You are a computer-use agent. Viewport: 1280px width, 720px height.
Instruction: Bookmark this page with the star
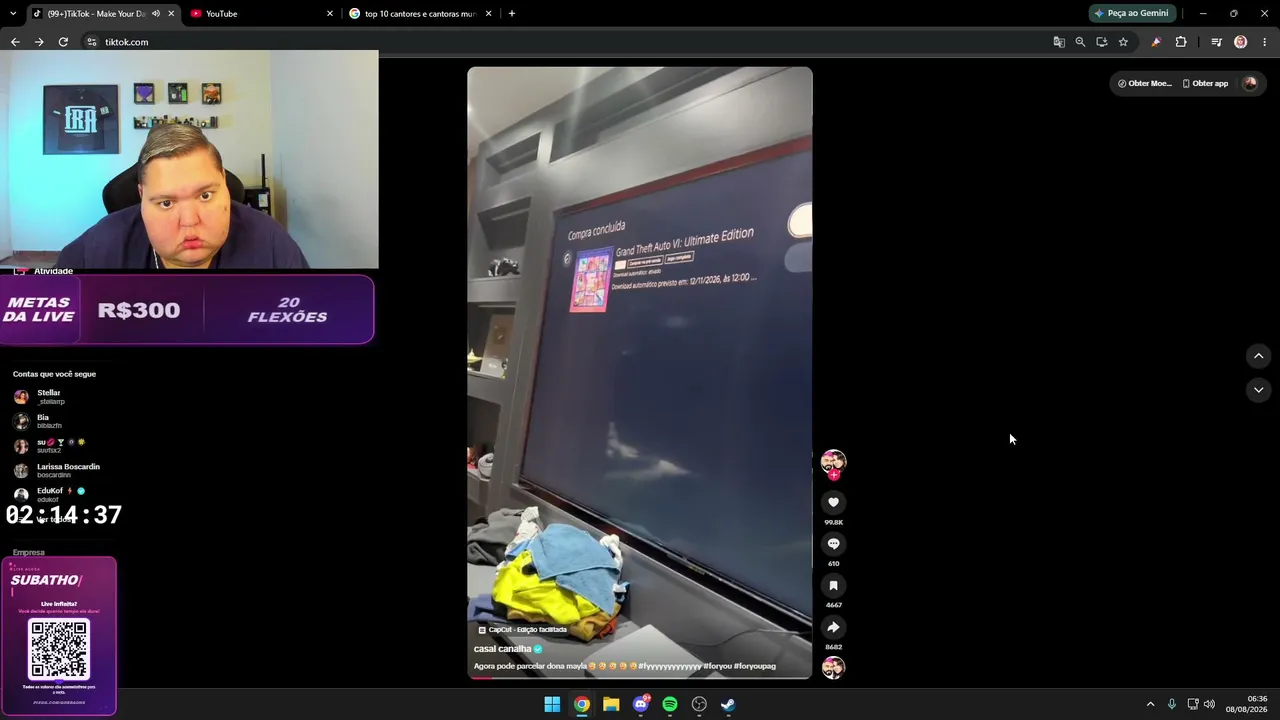(1123, 42)
